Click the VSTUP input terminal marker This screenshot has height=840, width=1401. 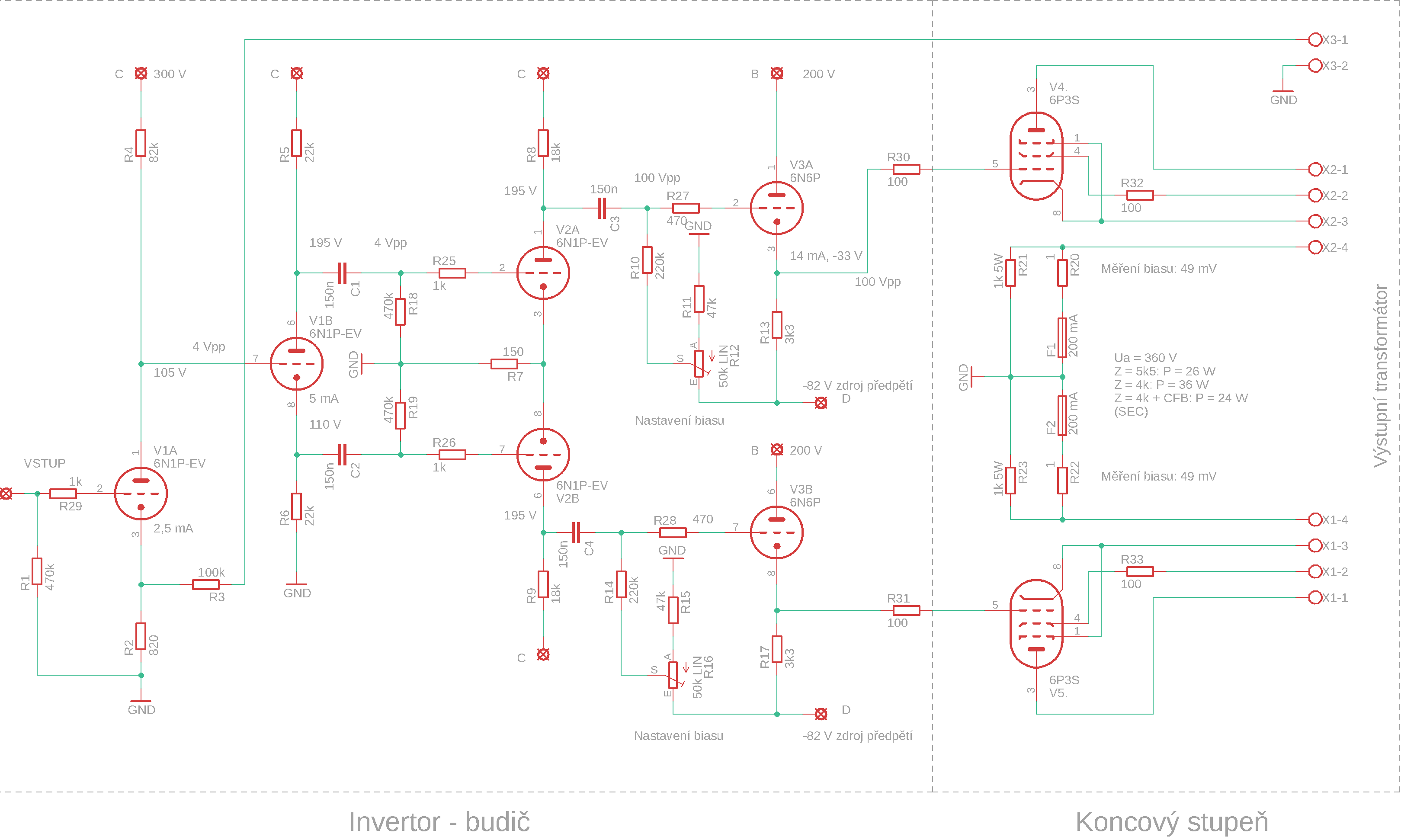(6, 493)
